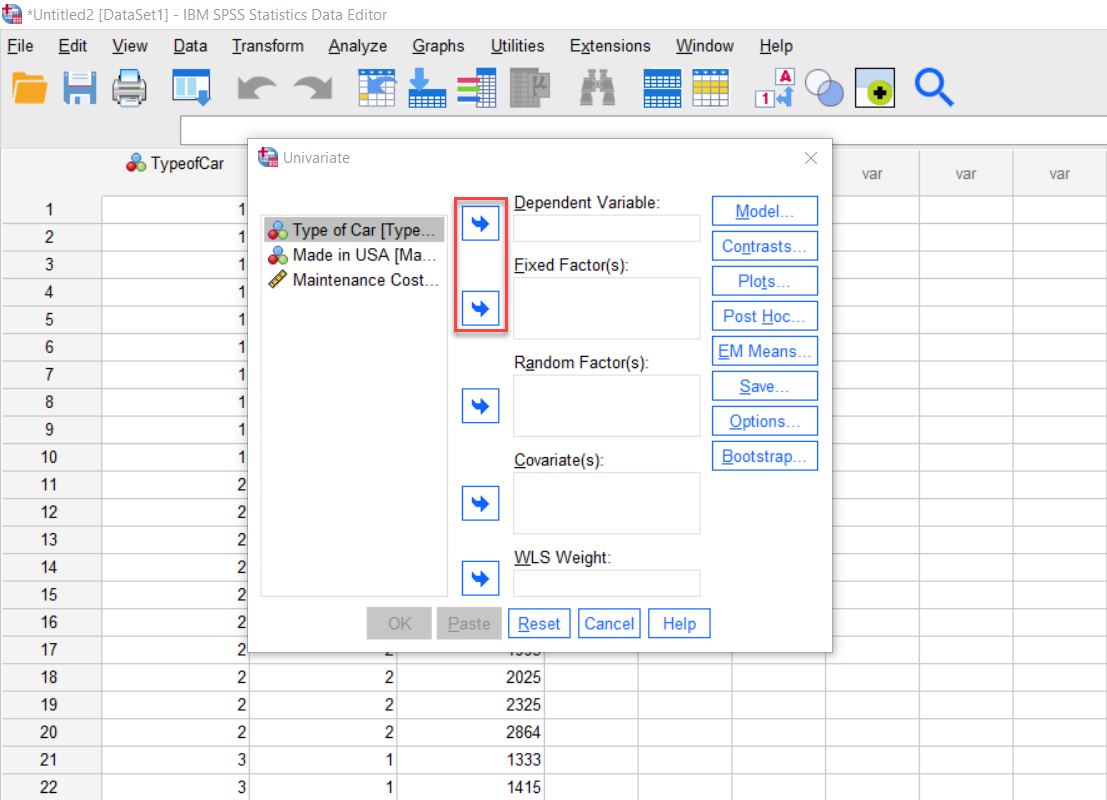Open the Variables info toolbar icon
The width and height of the screenshot is (1107, 800).
coord(477,88)
